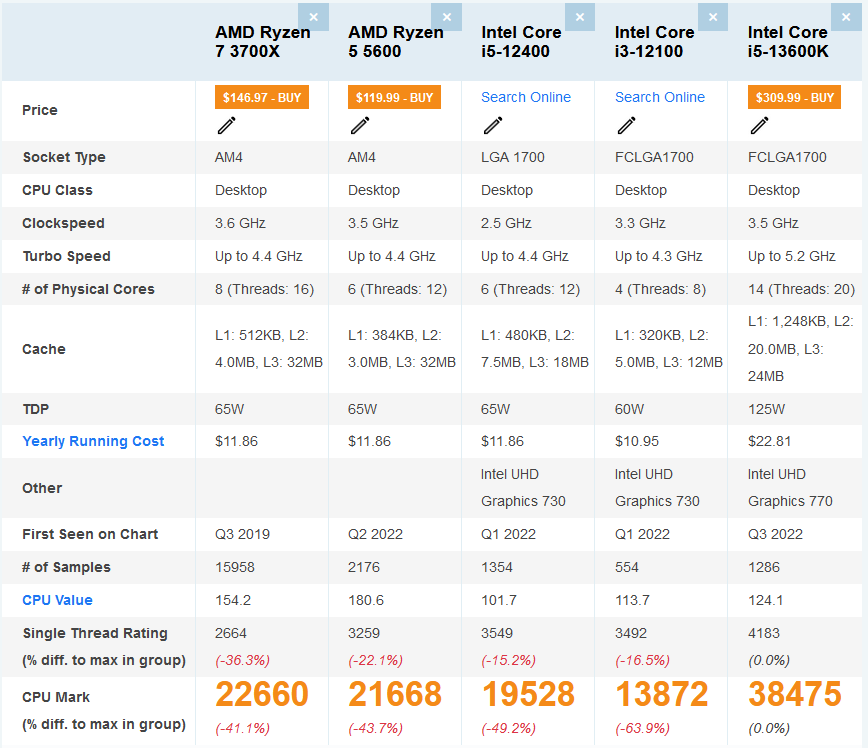Image resolution: width=868 pixels, height=748 pixels.
Task: Open Search Online link for Core i3-12100
Action: (660, 97)
